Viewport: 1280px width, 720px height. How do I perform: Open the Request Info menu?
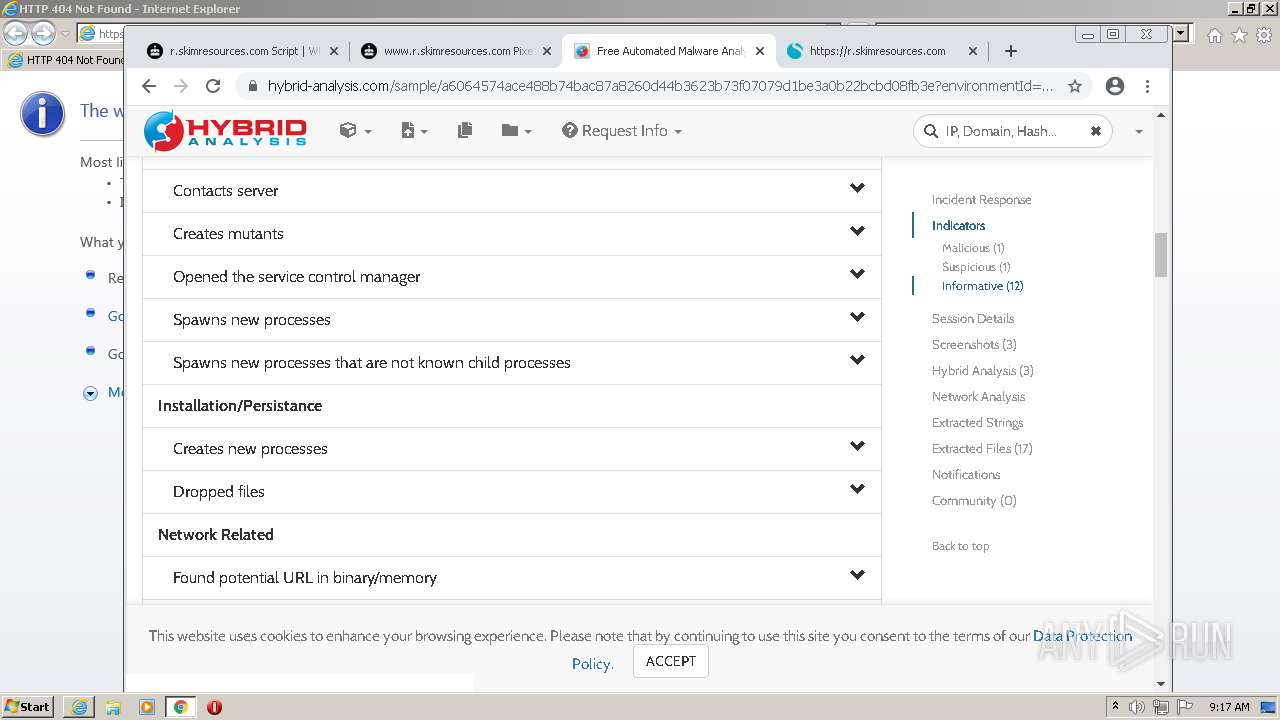tap(622, 131)
